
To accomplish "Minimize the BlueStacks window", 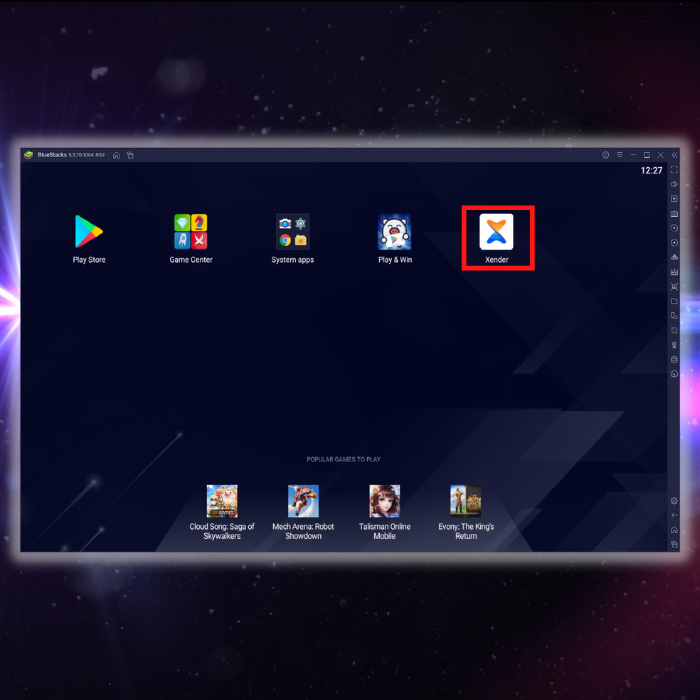I will click(x=633, y=155).
